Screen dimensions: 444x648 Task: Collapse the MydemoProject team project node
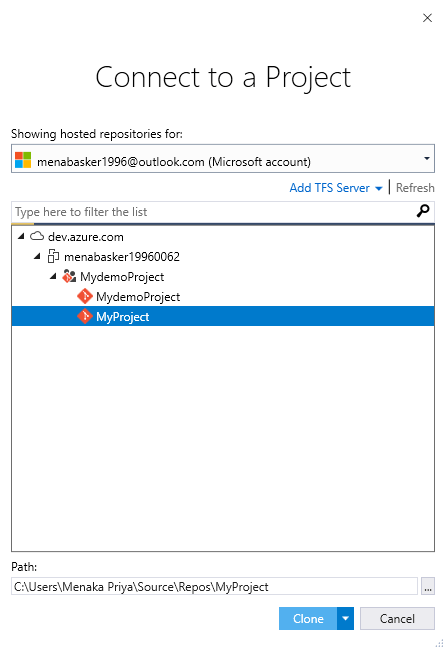(53, 276)
